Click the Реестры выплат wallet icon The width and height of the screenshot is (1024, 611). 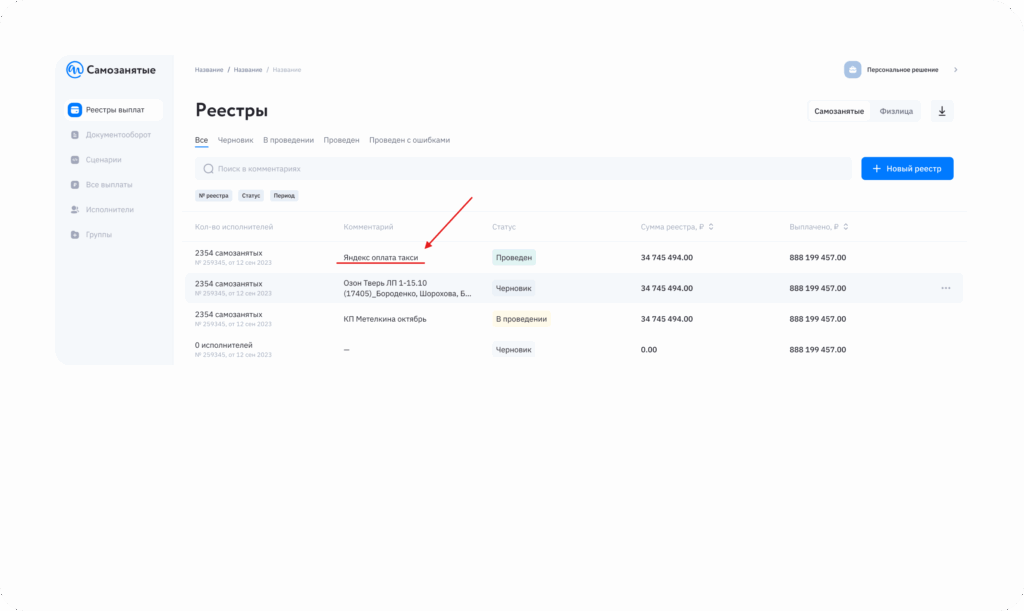tap(75, 110)
